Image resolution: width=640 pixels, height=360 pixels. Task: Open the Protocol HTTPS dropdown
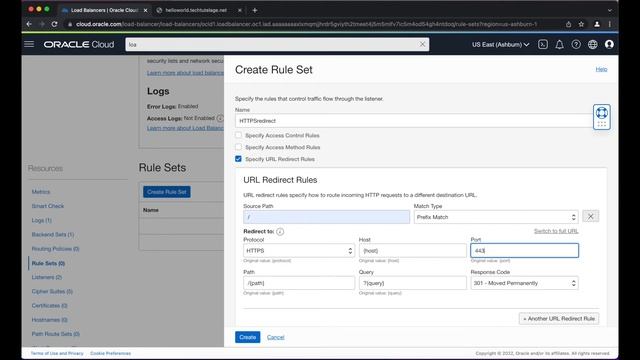(x=299, y=251)
